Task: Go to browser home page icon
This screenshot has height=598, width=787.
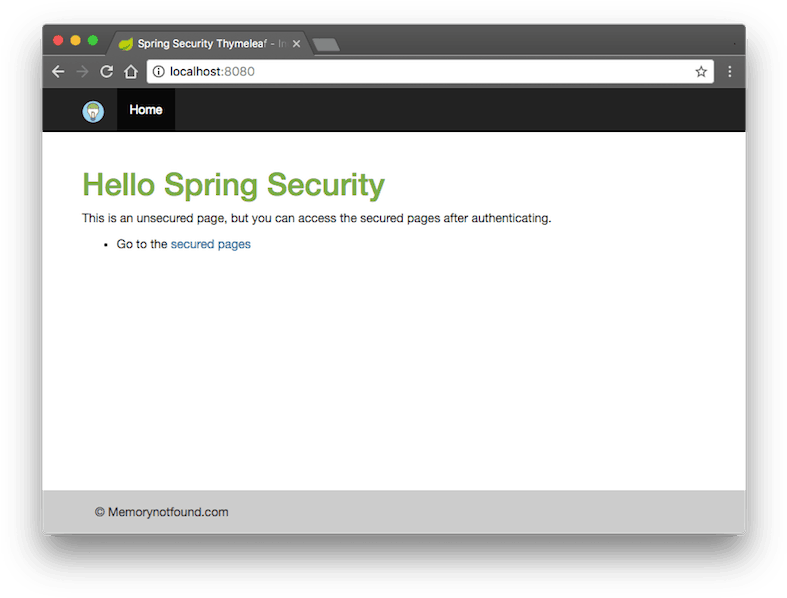Action: [x=131, y=72]
